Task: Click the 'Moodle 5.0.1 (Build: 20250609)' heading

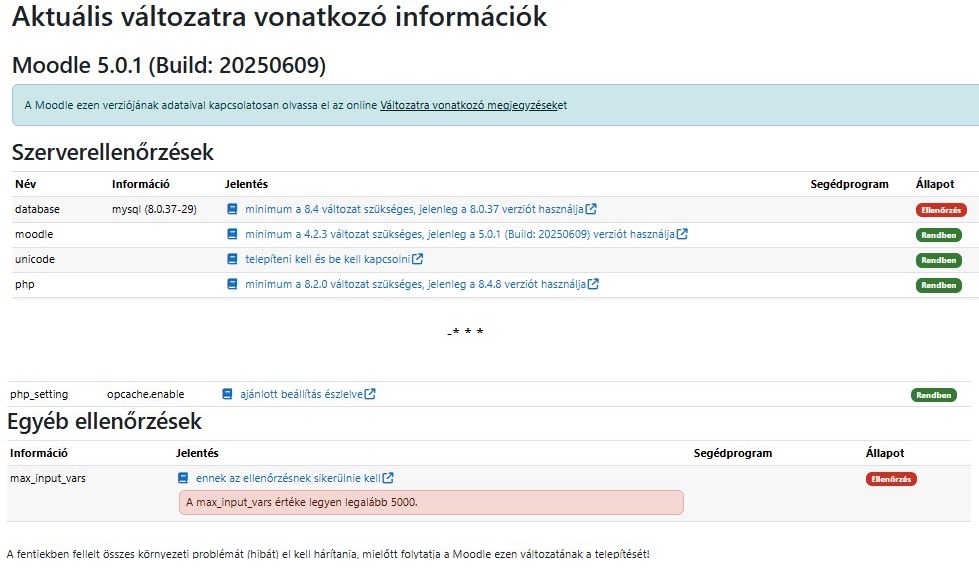Action: pyautogui.click(x=169, y=65)
